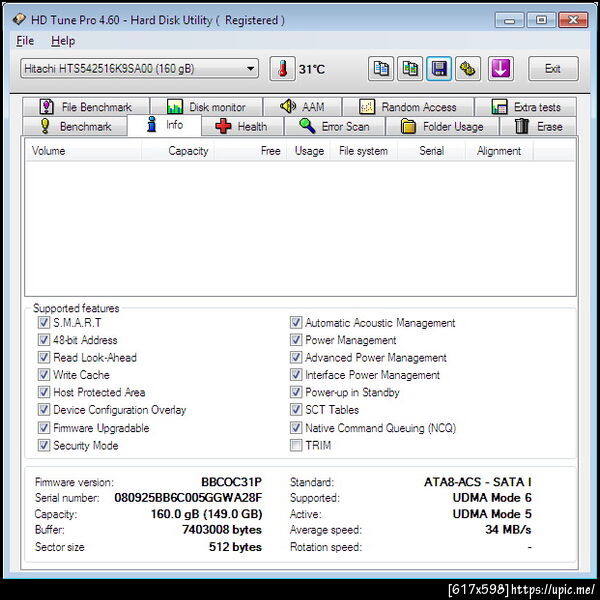600x600 pixels.
Task: Toggle the Interface Power Management checkbox
Action: tap(296, 375)
